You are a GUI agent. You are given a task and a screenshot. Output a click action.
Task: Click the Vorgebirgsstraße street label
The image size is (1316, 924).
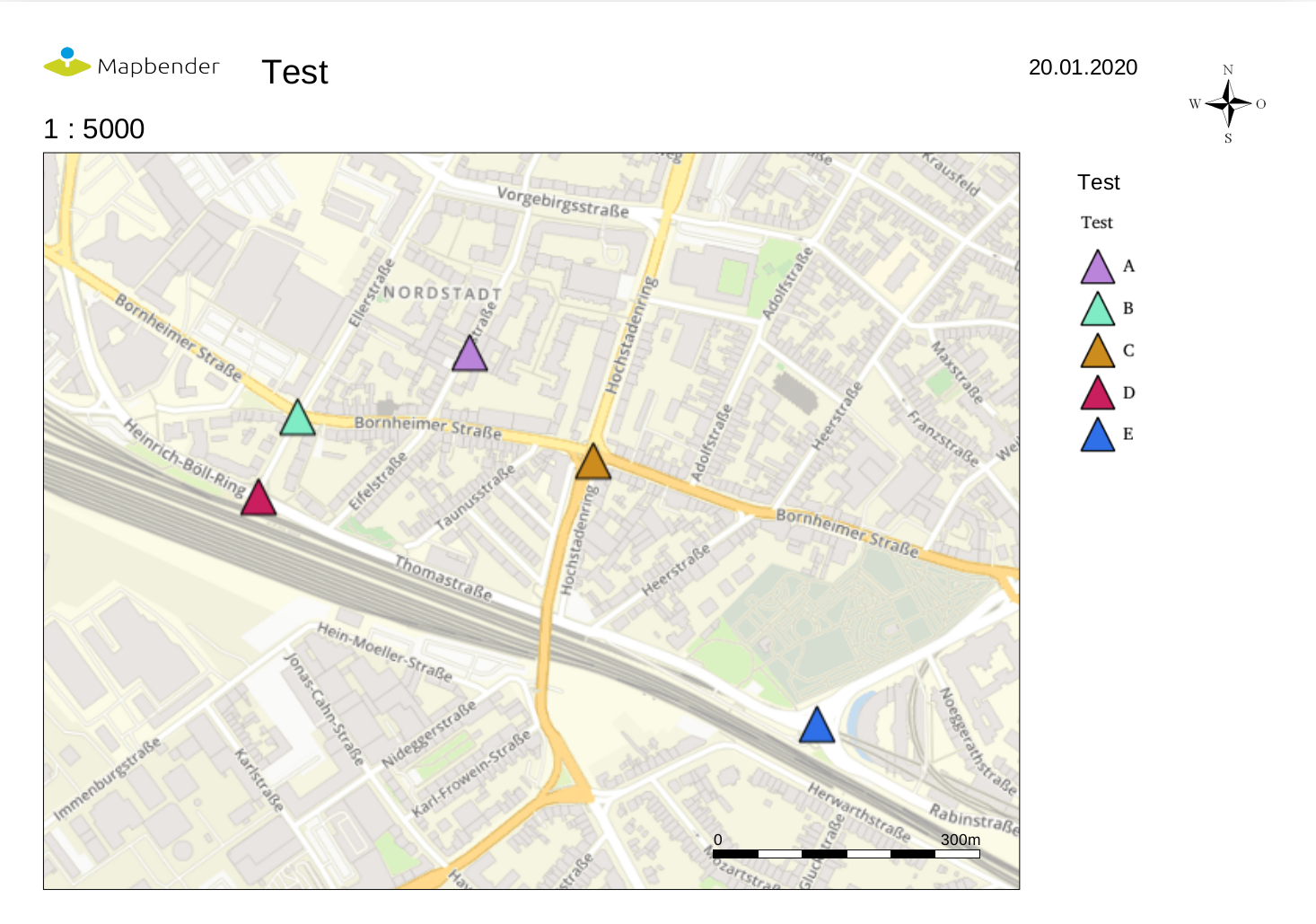563,202
